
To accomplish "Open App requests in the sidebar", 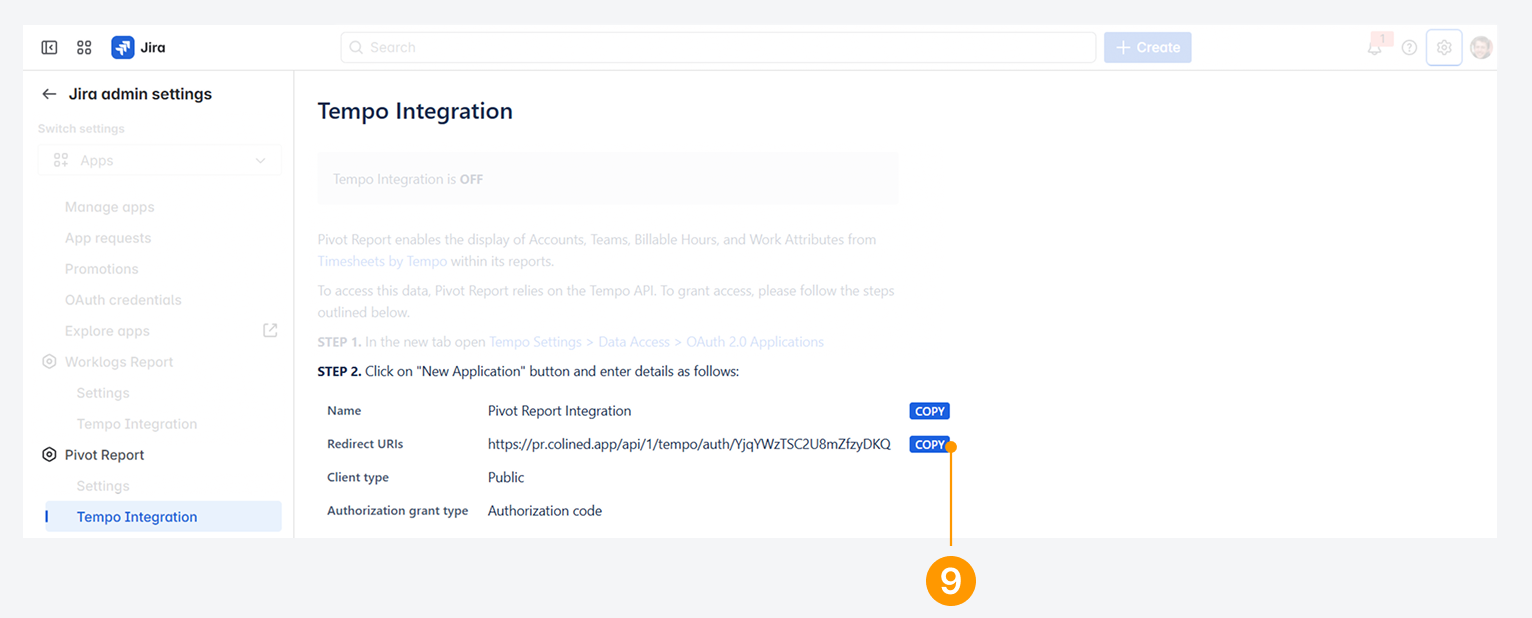I will (x=108, y=238).
